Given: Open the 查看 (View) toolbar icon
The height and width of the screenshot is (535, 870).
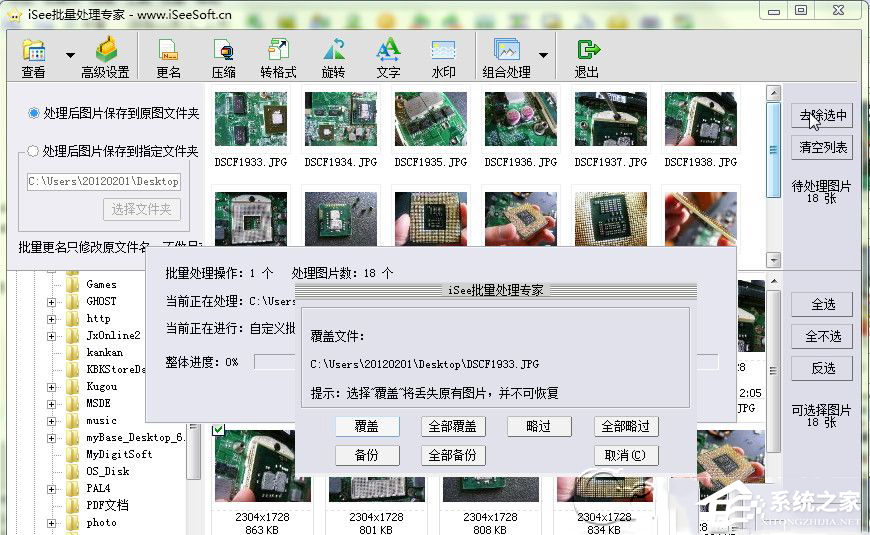Looking at the screenshot, I should 33,59.
